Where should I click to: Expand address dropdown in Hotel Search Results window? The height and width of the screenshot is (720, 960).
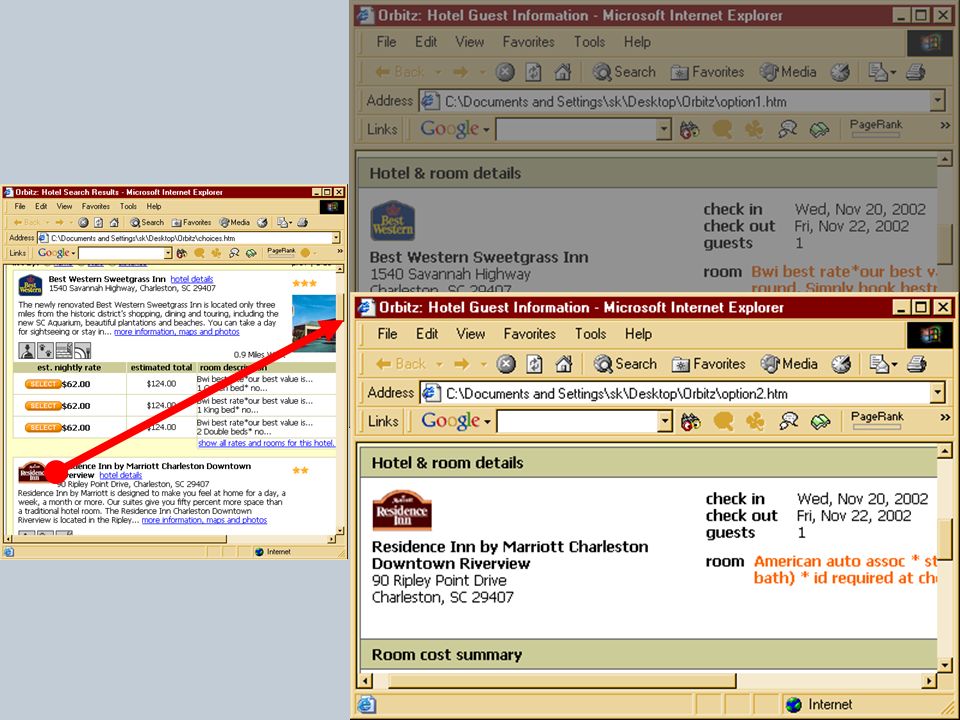[336, 238]
